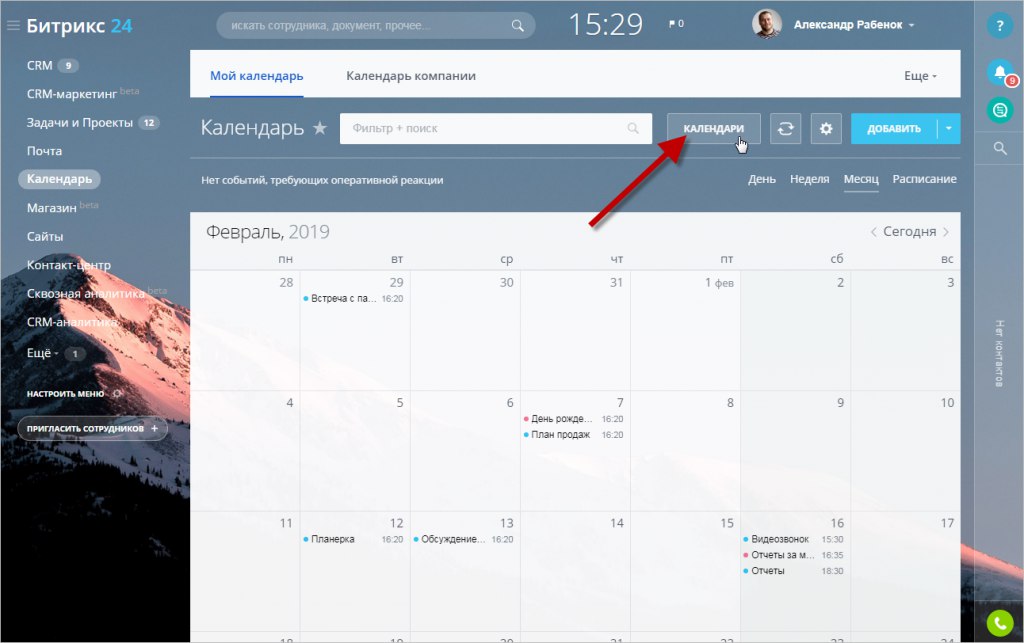This screenshot has height=643, width=1024.
Task: Go to previous month with left chevron
Action: pyautogui.click(x=873, y=232)
